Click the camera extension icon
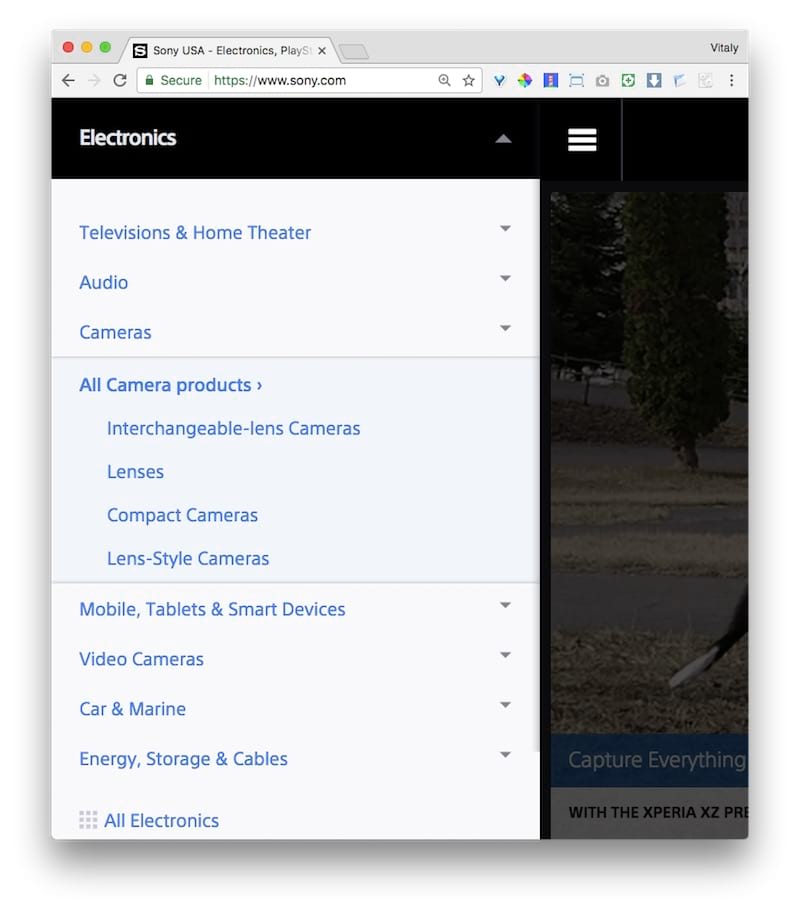The image size is (800, 913). click(602, 80)
